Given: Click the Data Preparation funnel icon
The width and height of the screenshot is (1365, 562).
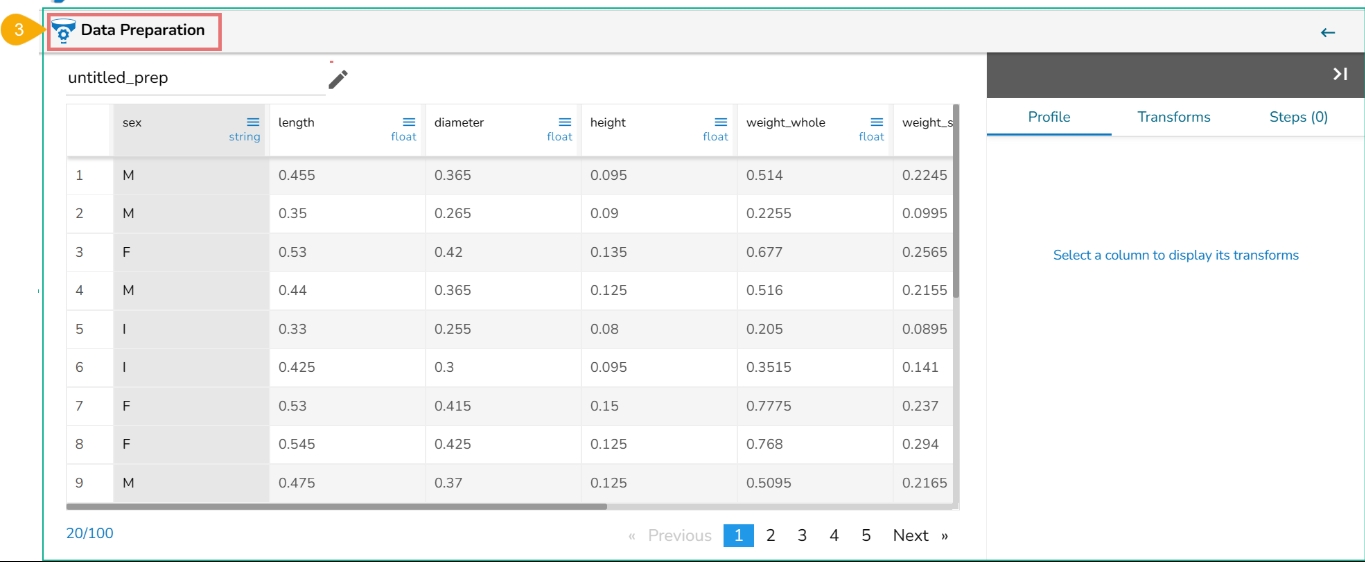Looking at the screenshot, I should pyautogui.click(x=64, y=31).
